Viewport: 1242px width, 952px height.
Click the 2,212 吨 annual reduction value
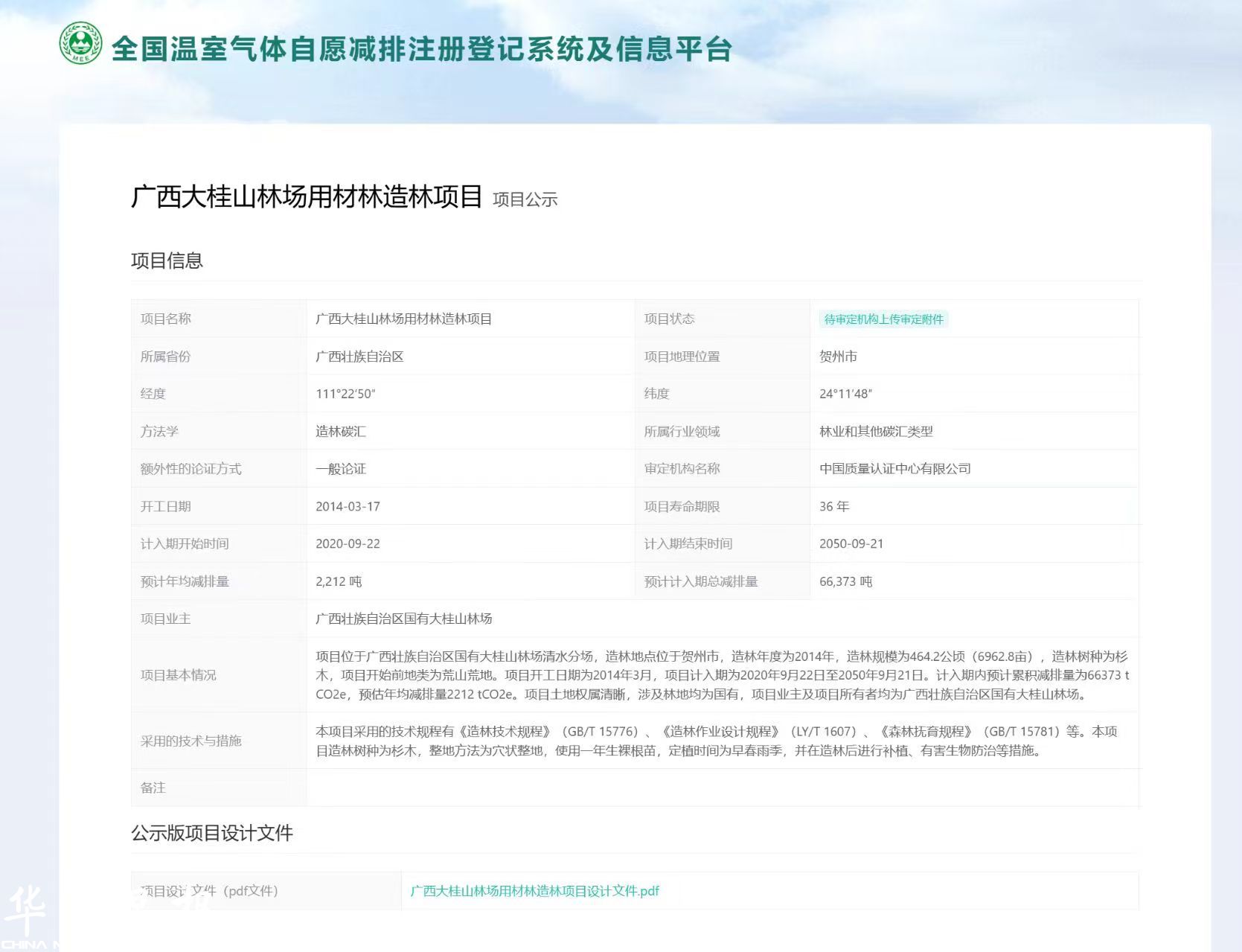(339, 581)
